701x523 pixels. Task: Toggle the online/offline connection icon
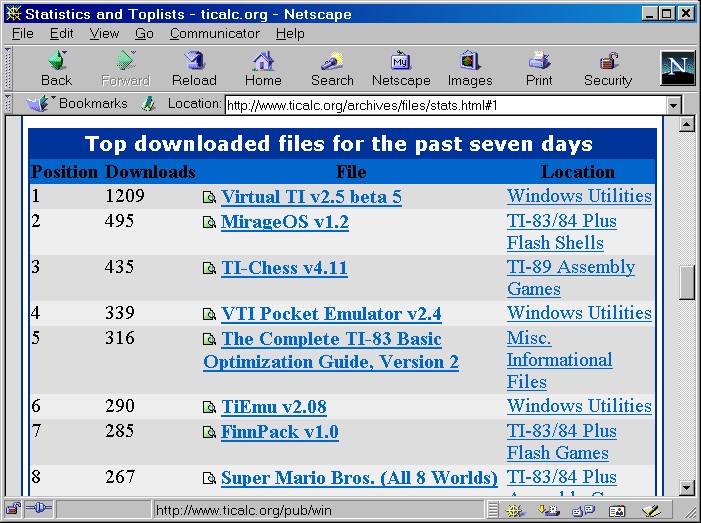coord(38,510)
